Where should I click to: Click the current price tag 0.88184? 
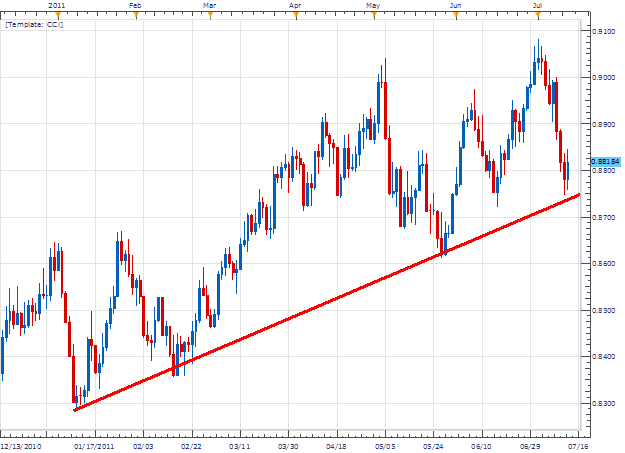[605, 162]
